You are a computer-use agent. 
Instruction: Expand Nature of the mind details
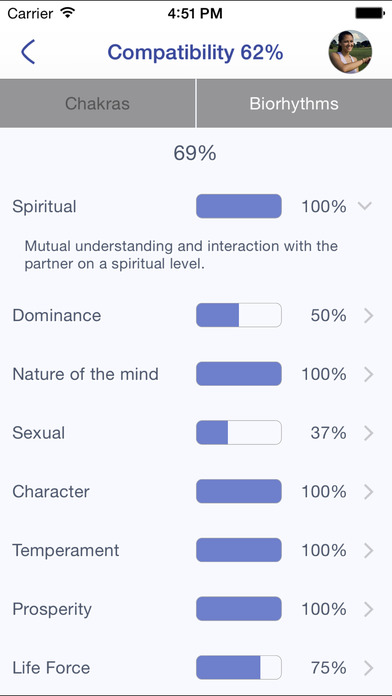click(x=368, y=374)
